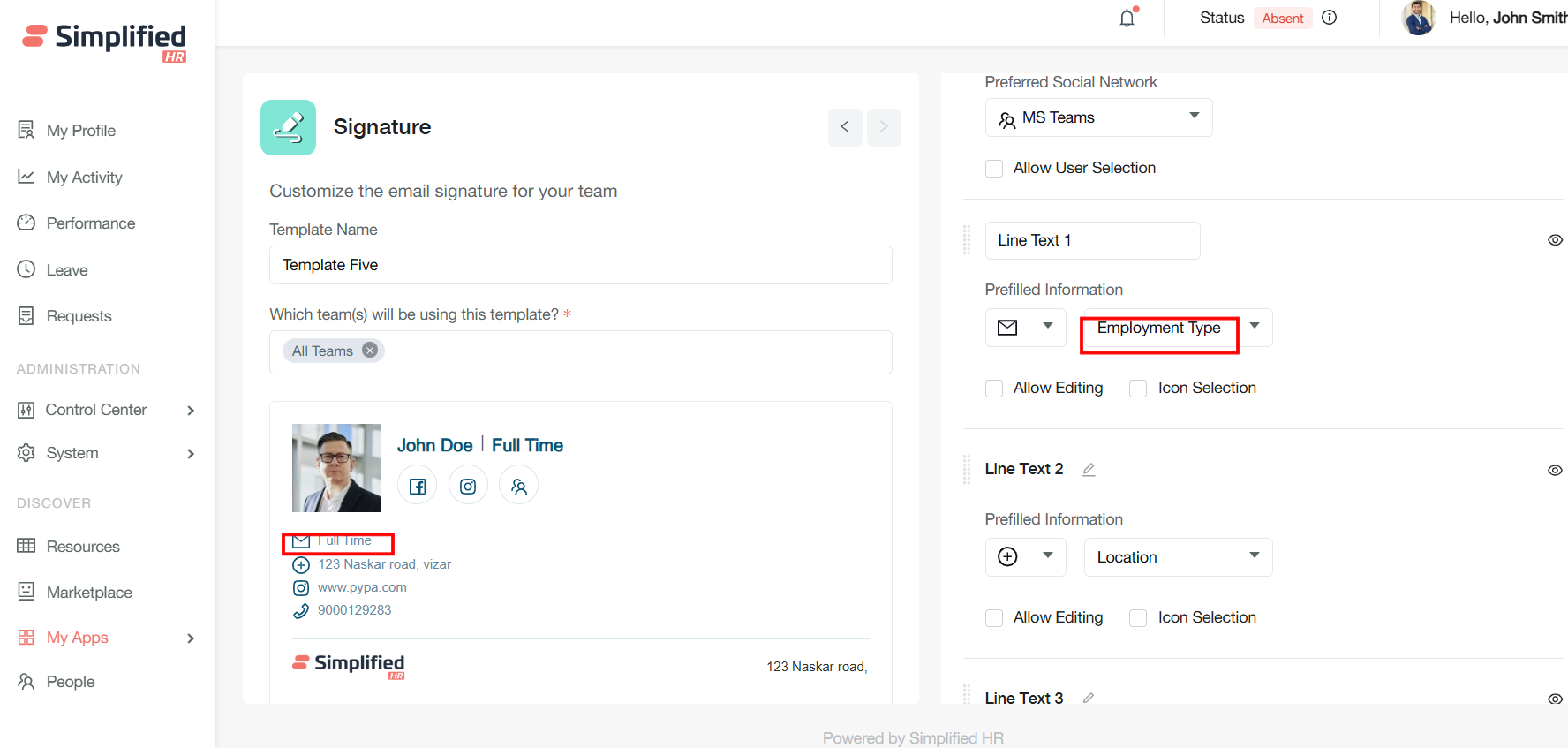Viewport: 1568px width, 748px height.
Task: Go to the Leave page
Action: pos(67,270)
